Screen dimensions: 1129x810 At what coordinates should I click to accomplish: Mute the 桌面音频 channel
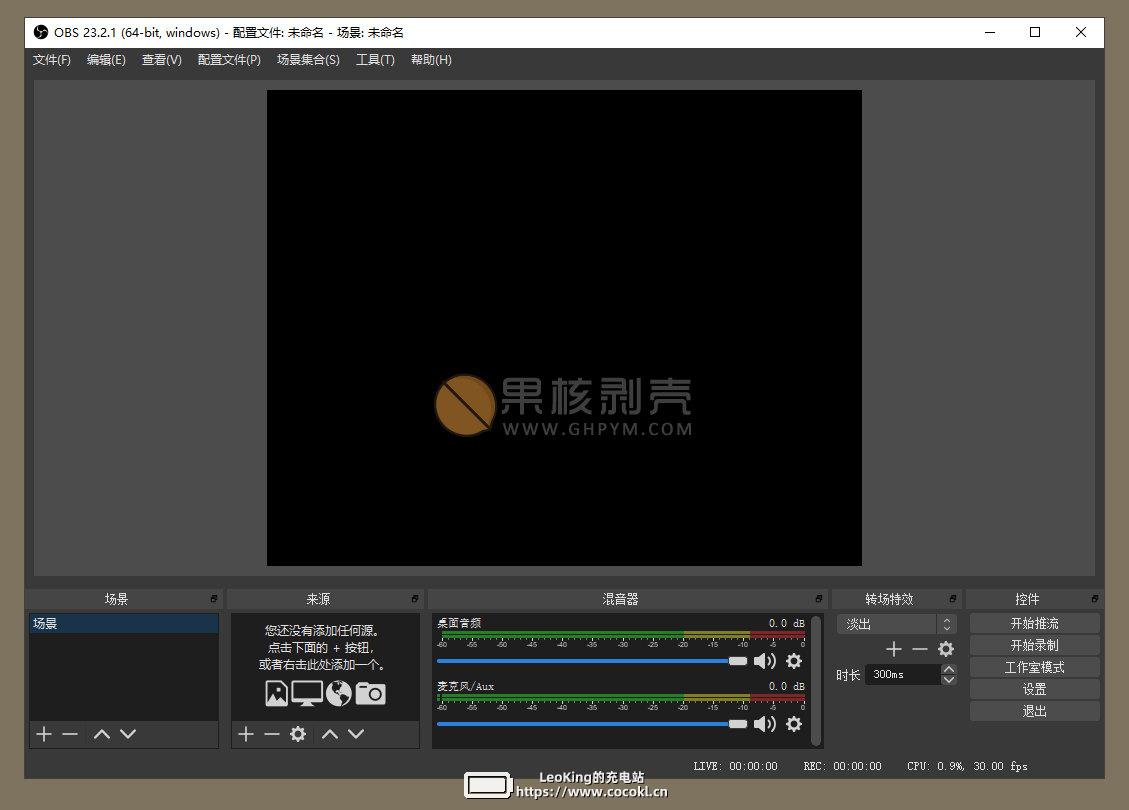coord(765,661)
